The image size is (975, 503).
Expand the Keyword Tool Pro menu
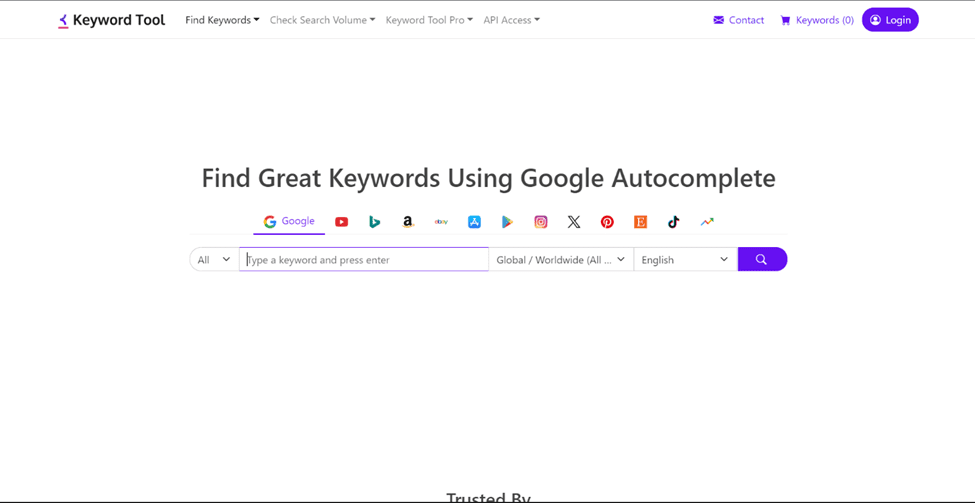click(430, 20)
